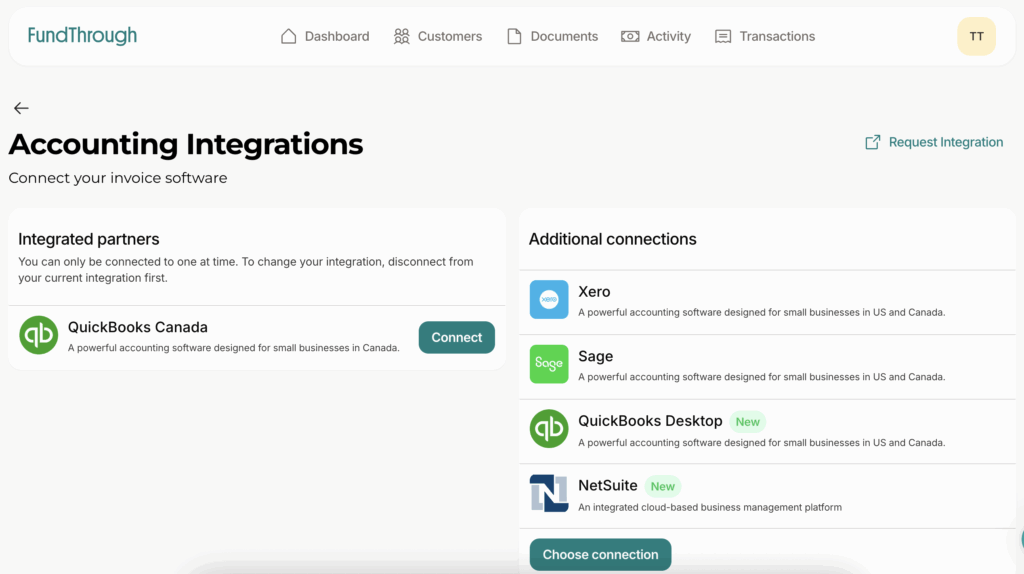
Task: Click the QuickBooks Canada logo icon
Action: [39, 335]
